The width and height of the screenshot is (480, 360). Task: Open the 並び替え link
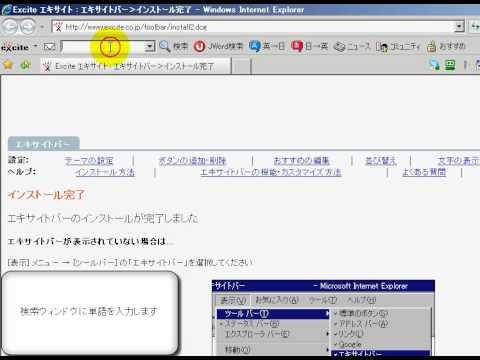(x=381, y=161)
